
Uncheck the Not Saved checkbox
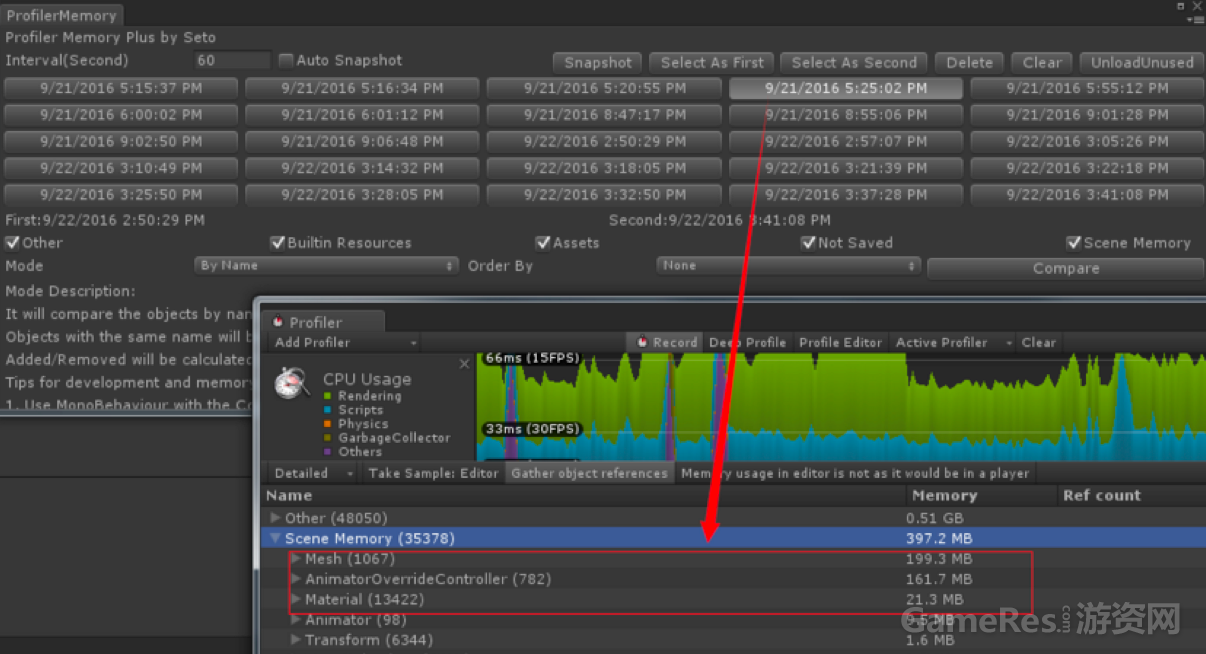[809, 243]
